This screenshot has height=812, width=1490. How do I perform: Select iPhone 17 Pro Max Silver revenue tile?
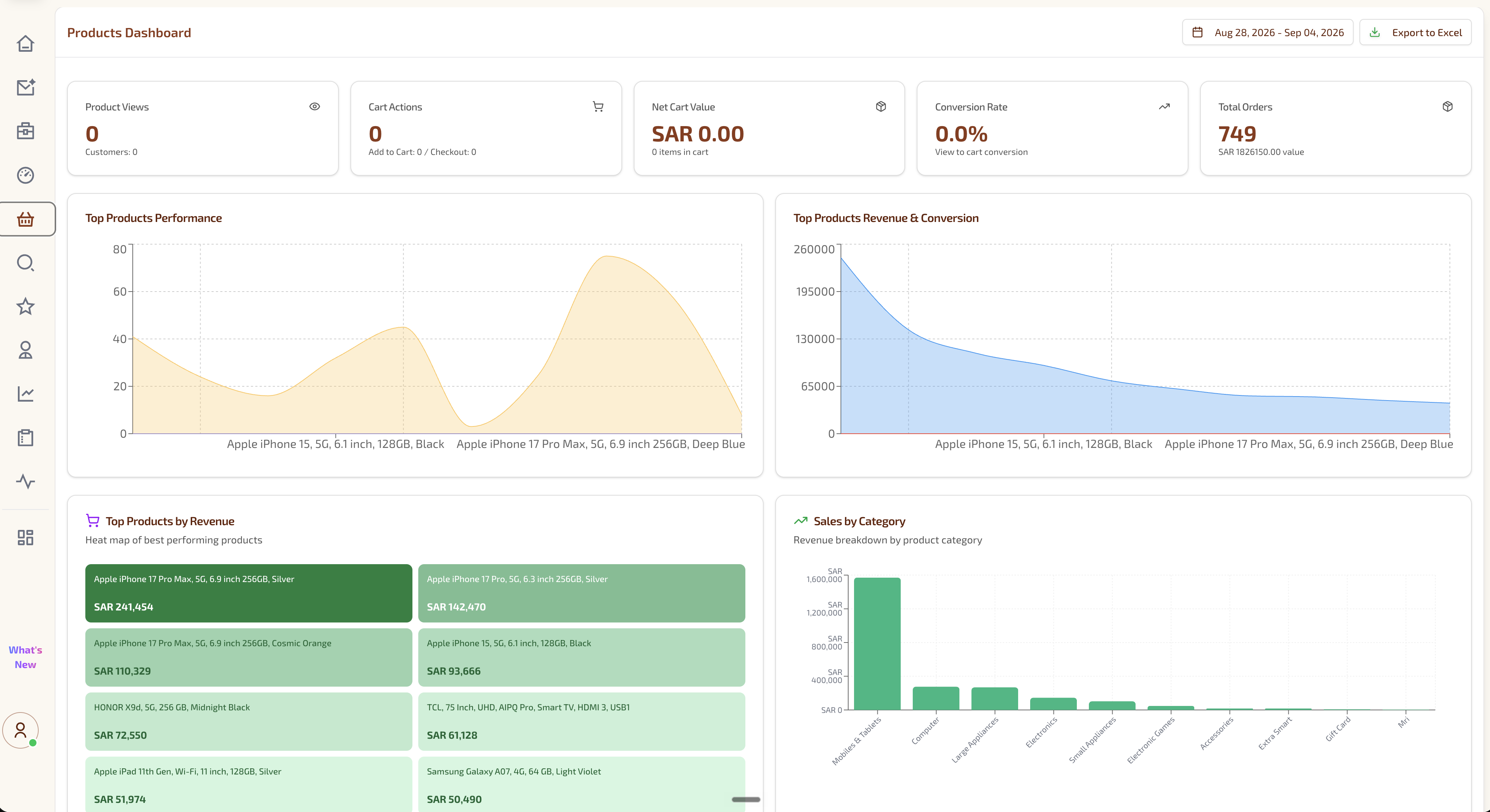tap(249, 593)
